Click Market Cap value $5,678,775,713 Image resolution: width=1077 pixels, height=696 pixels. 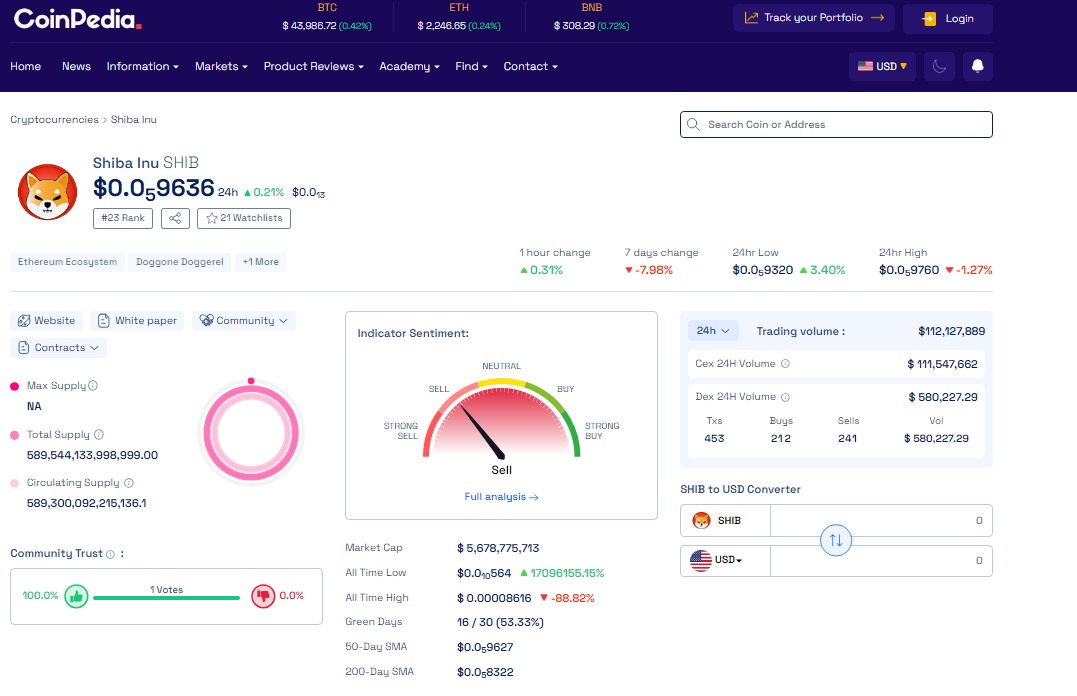pos(498,548)
